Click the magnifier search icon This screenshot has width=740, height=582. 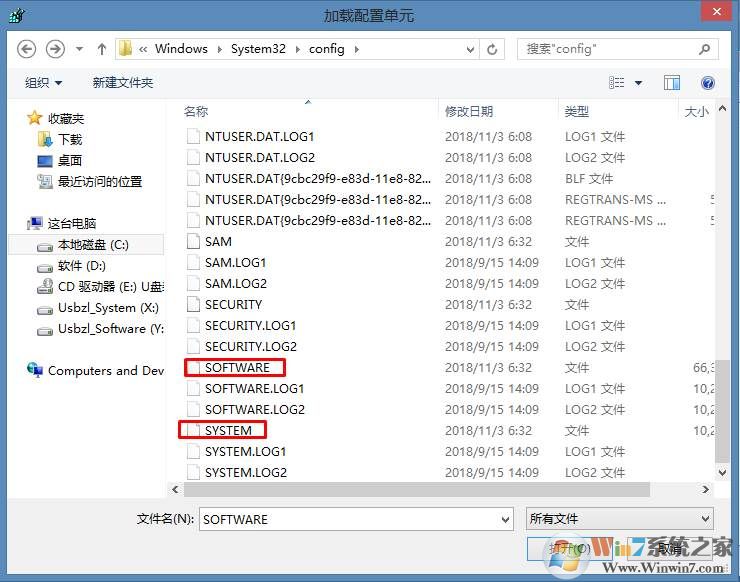(705, 49)
